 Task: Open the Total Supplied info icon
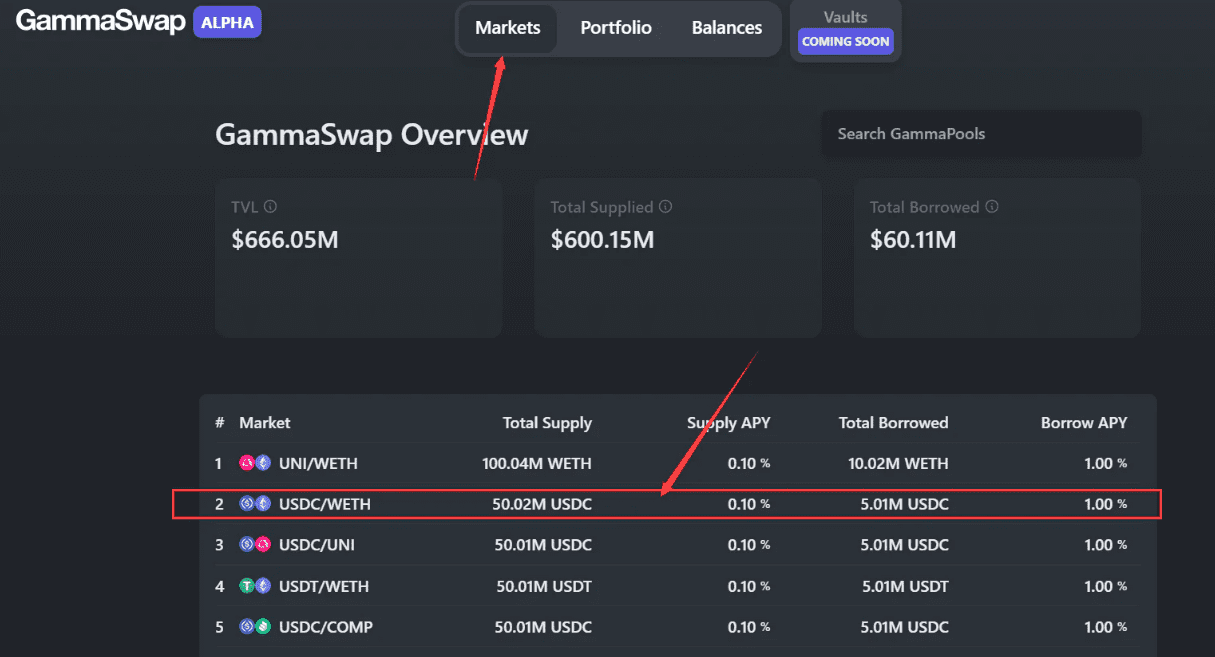click(x=666, y=207)
